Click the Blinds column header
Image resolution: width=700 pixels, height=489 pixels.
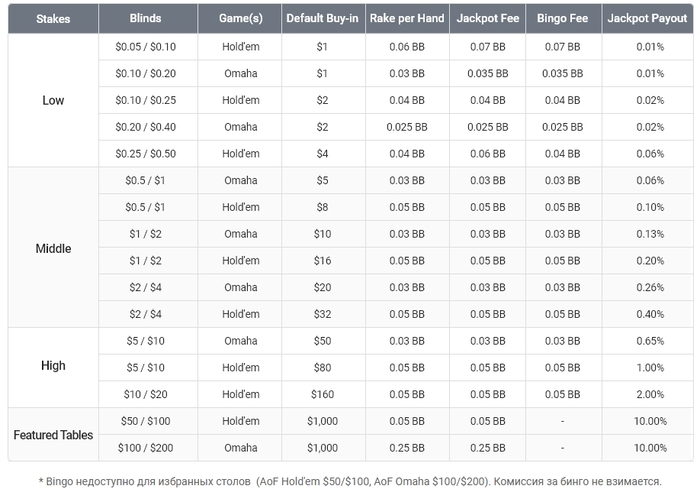click(145, 19)
